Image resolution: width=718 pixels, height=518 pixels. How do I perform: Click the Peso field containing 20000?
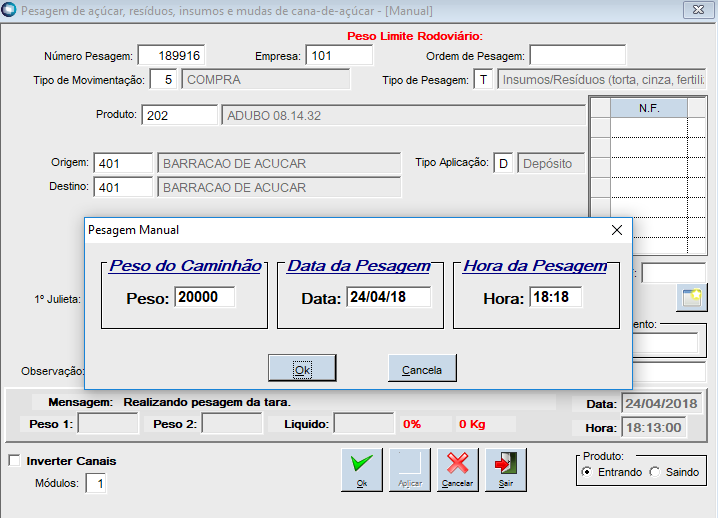pos(205,297)
